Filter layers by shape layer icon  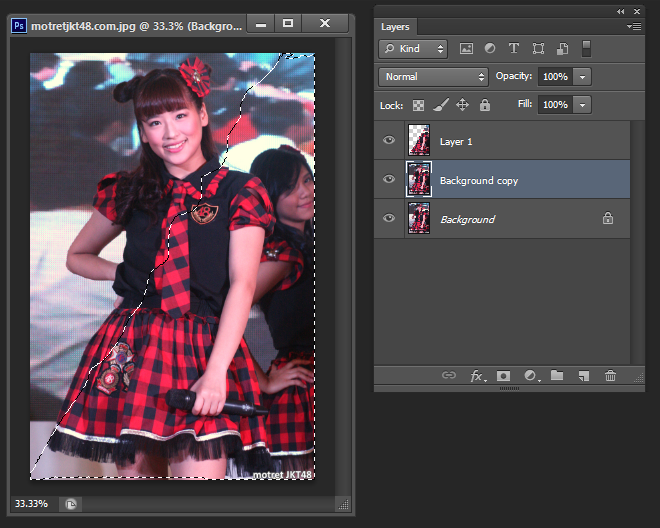point(538,48)
